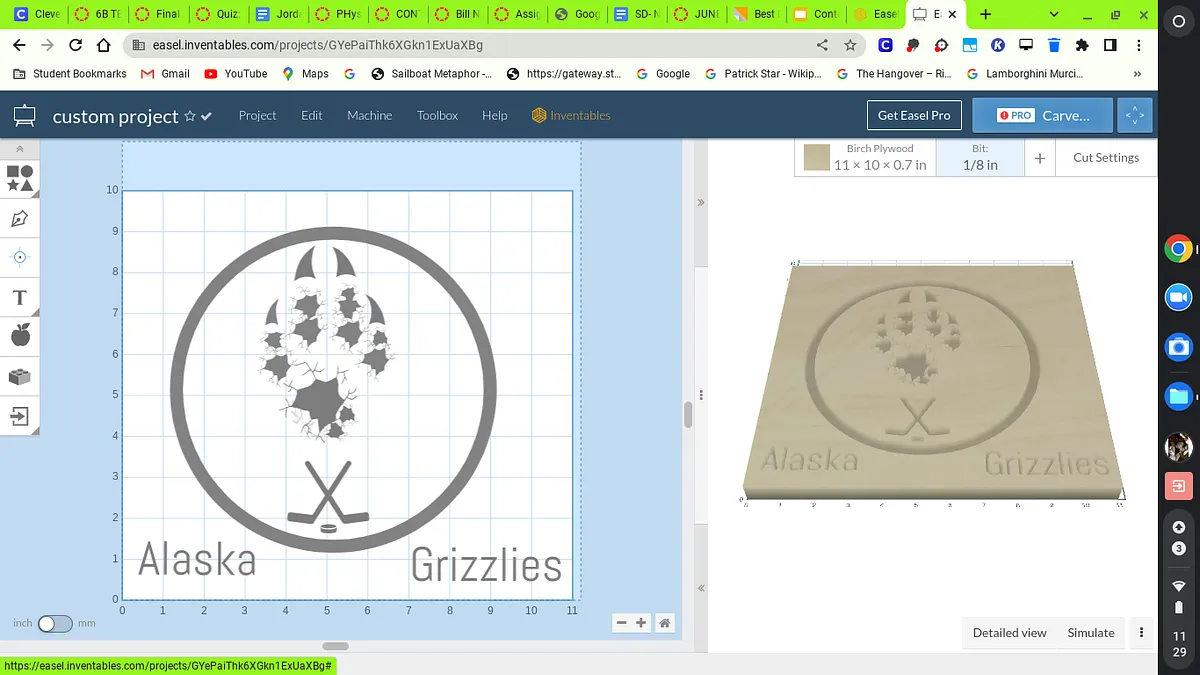
Task: Open the apple icon library
Action: (20, 336)
